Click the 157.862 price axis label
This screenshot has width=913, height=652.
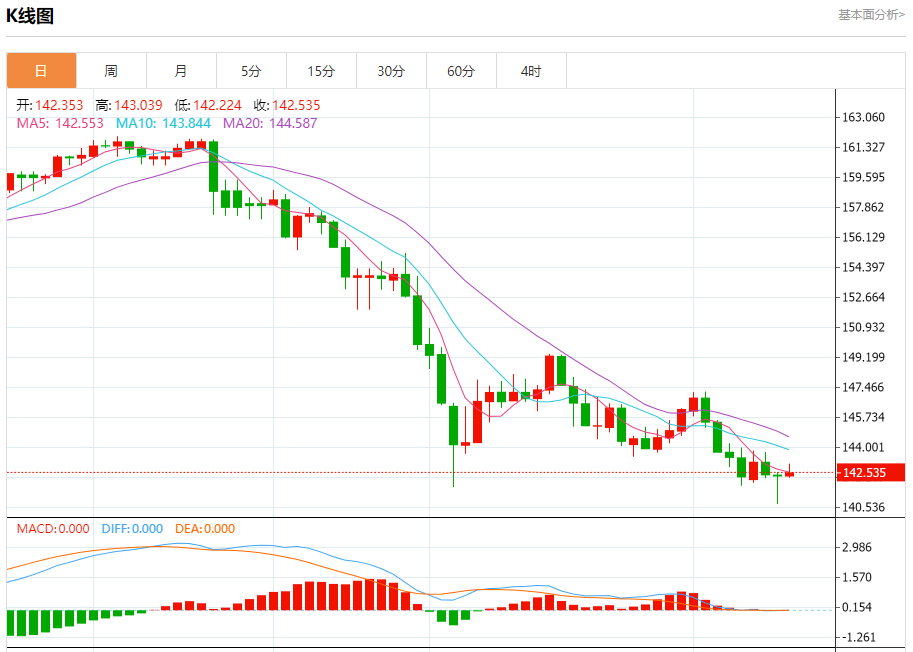point(864,207)
